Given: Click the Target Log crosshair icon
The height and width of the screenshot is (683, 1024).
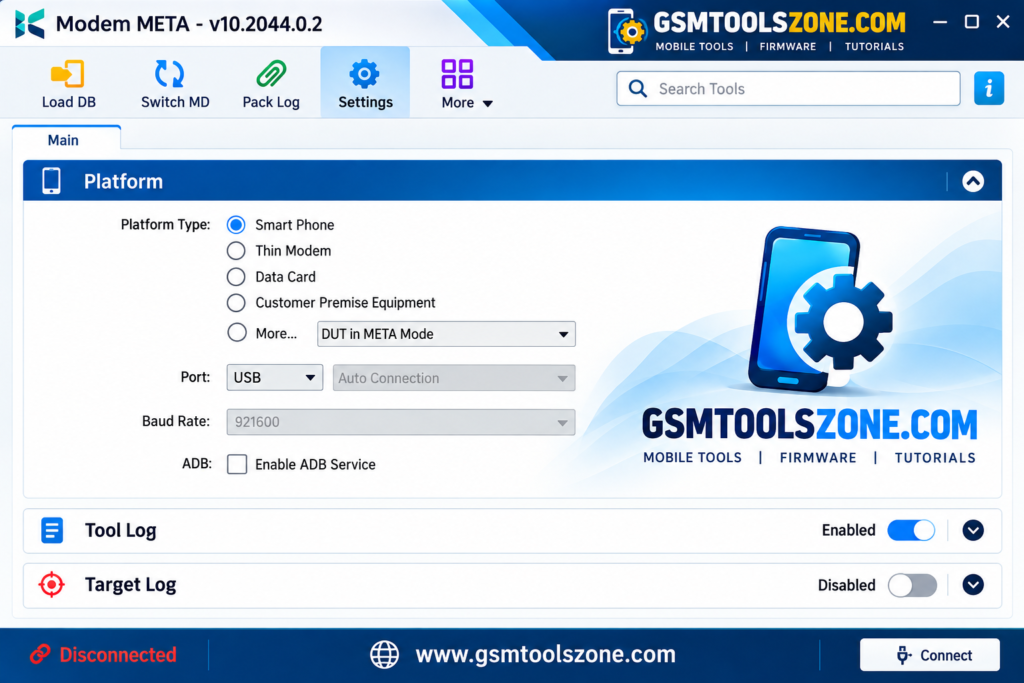Looking at the screenshot, I should tap(52, 584).
